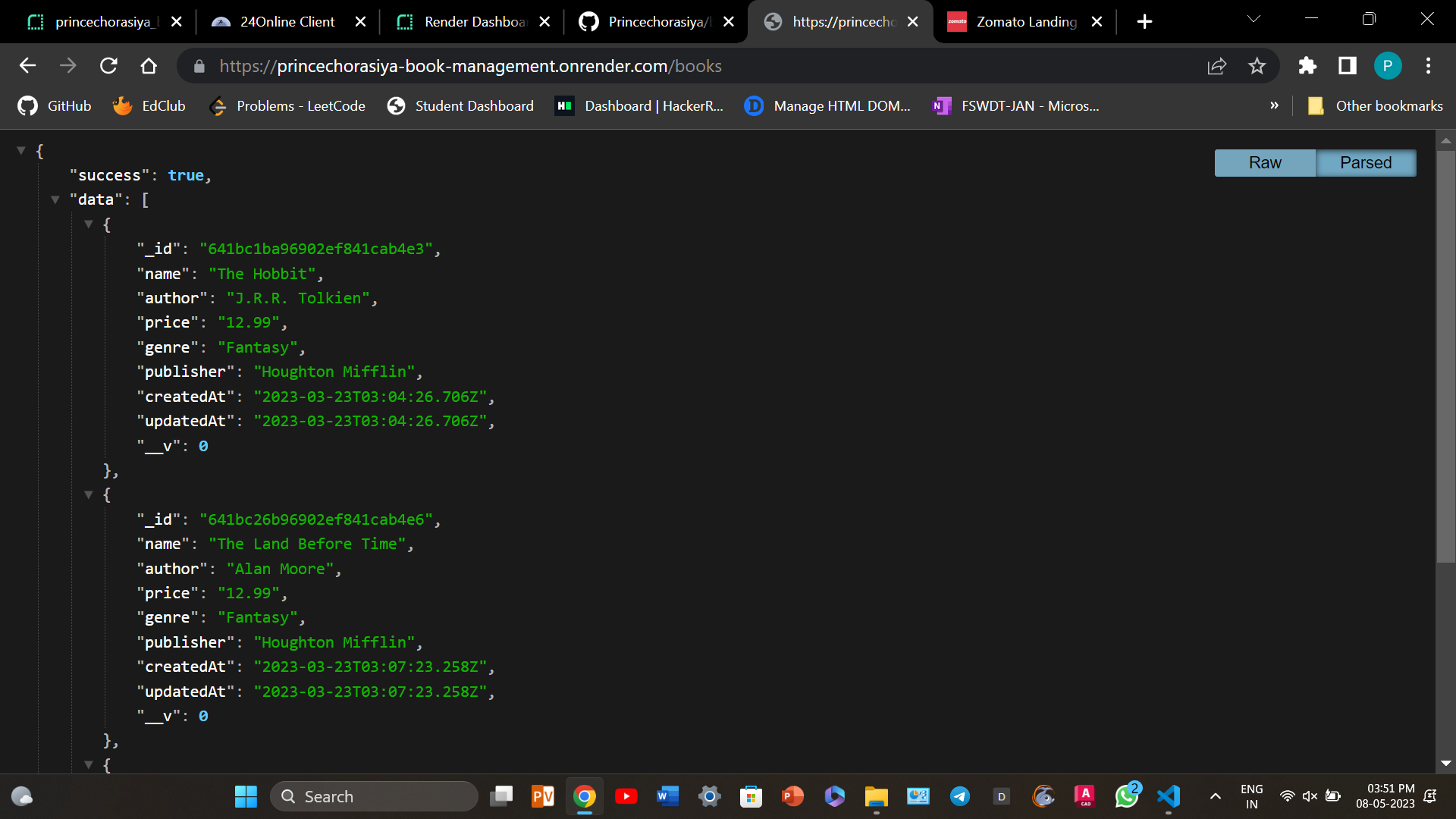Open hidden bookmarks via the chevron
This screenshot has height=819, width=1456.
[1275, 106]
